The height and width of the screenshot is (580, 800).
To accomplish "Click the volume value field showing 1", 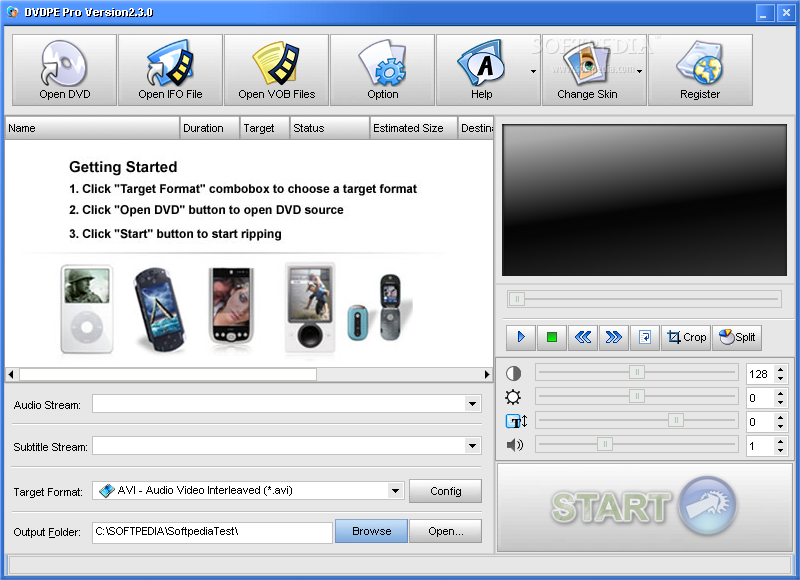I will tap(760, 446).
